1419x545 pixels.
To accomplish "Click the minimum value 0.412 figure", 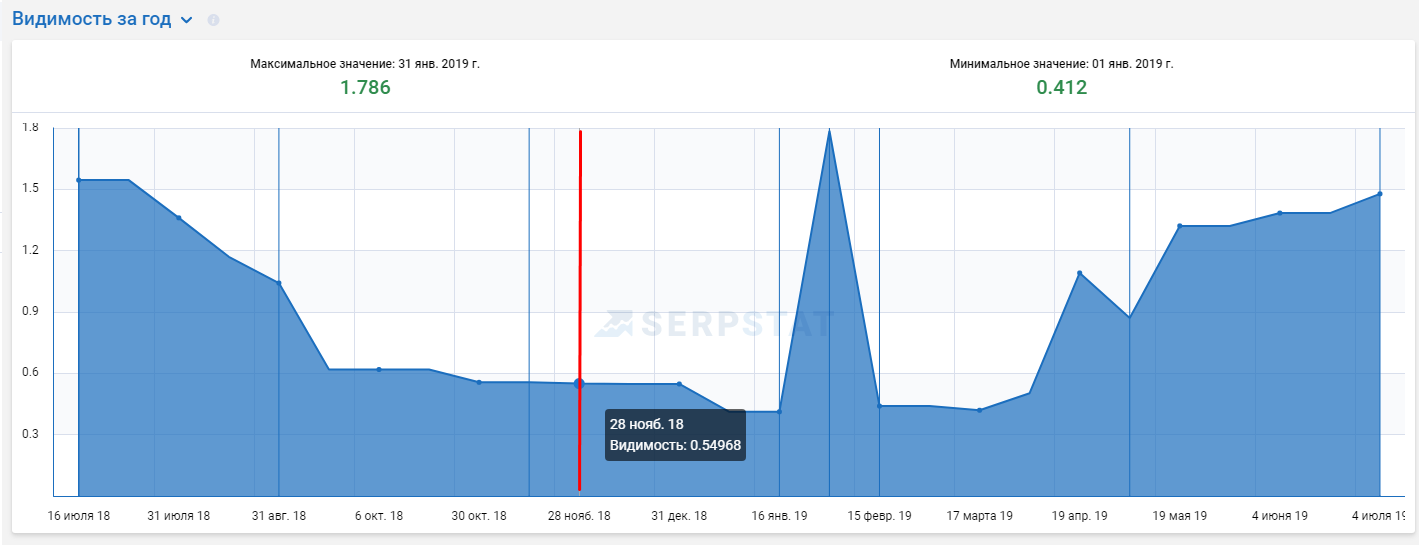I will (x=1061, y=87).
